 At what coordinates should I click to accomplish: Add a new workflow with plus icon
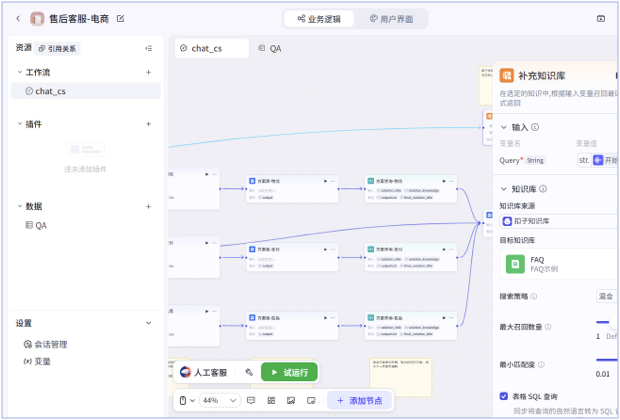148,72
